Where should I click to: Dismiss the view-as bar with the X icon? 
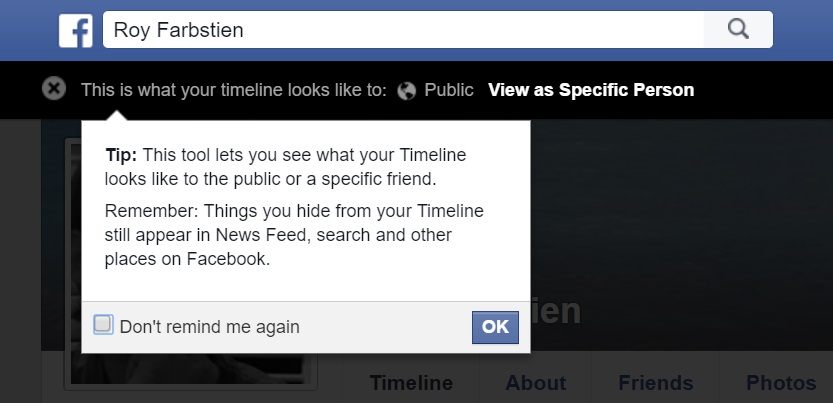tap(54, 89)
